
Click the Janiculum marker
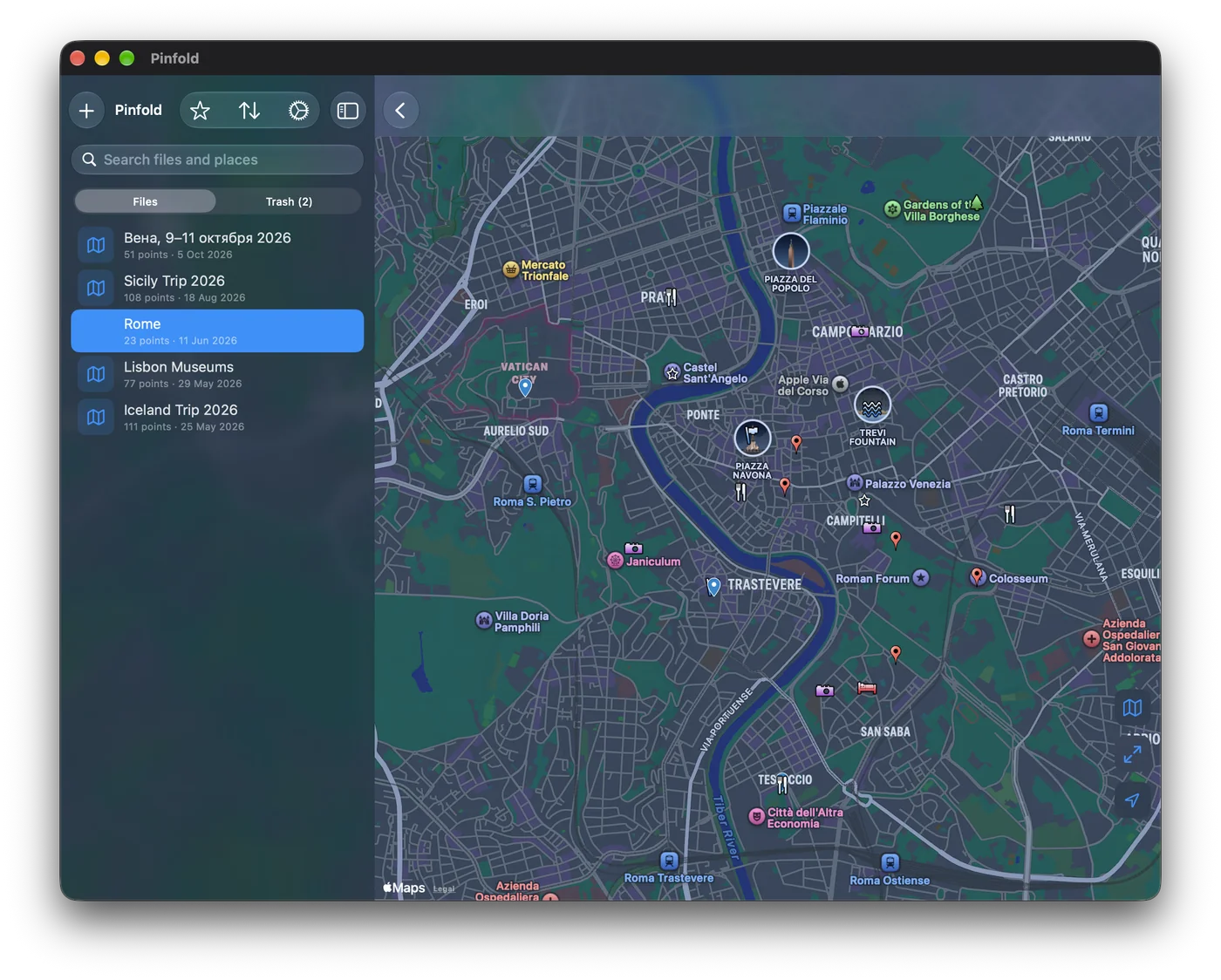pos(615,561)
